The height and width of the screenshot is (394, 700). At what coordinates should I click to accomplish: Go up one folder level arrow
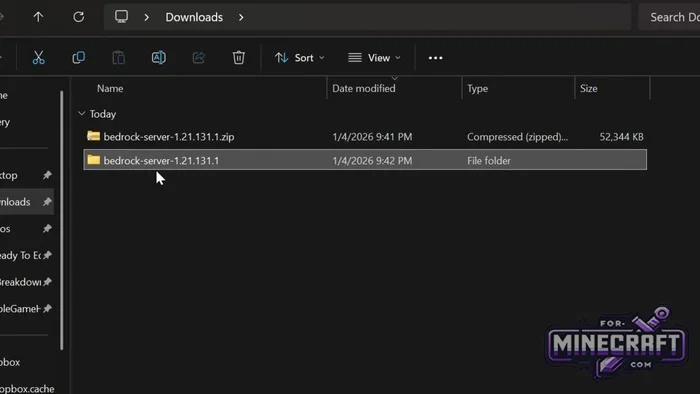click(38, 17)
